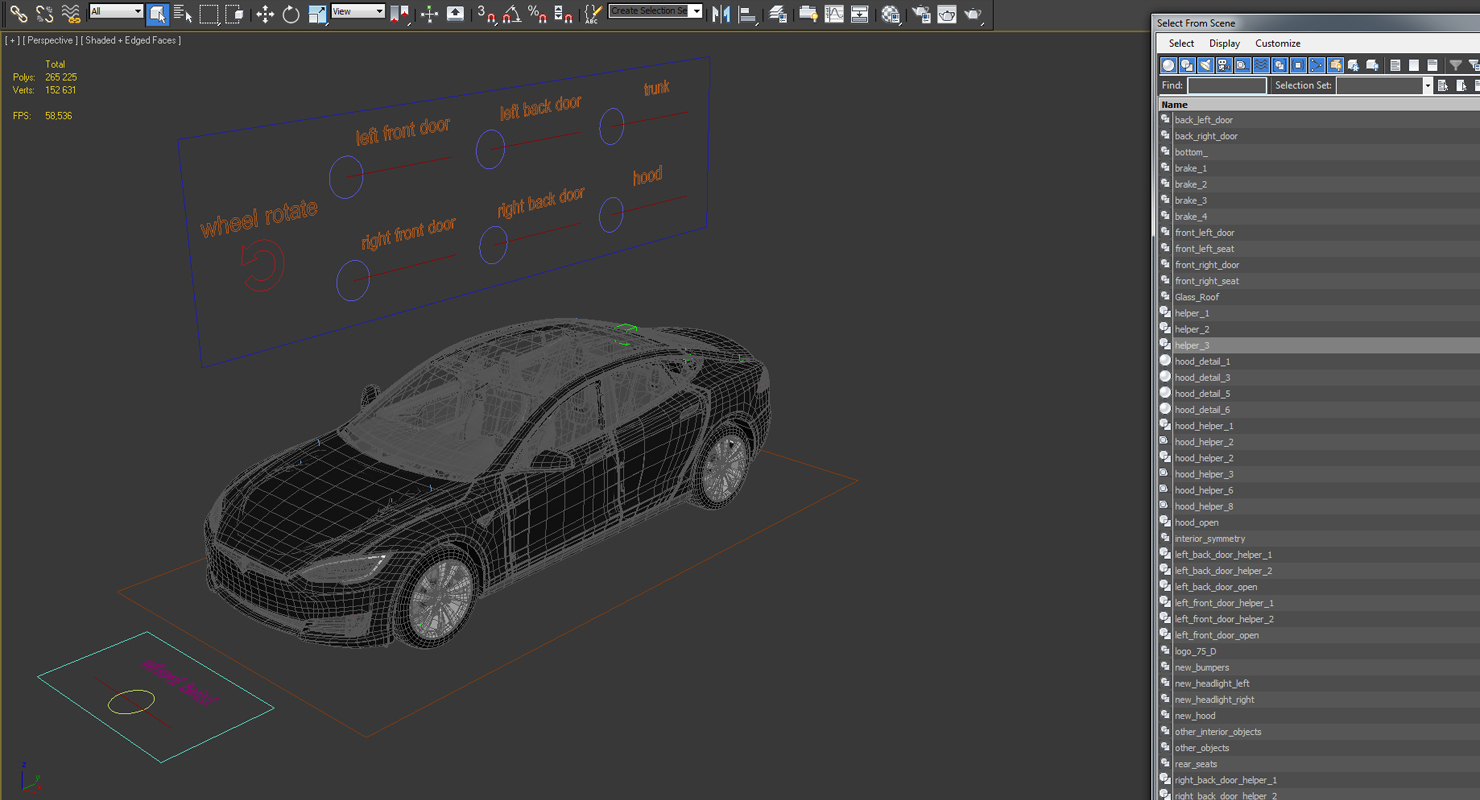1480x800 pixels.
Task: Select left_front_door_open in the list
Action: 1319,635
